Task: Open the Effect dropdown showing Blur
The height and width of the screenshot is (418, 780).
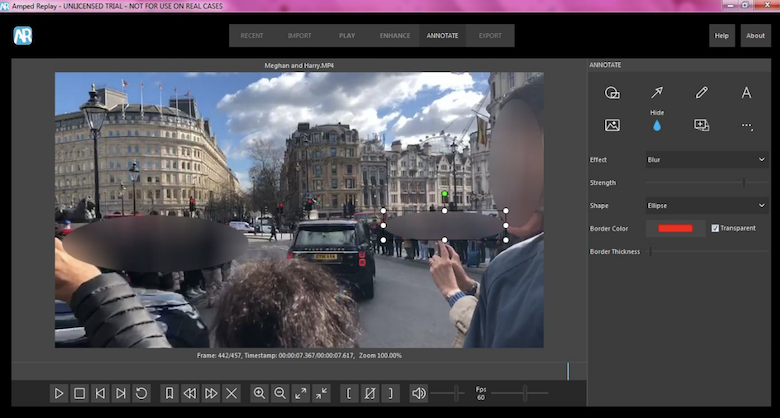Action: pos(706,160)
